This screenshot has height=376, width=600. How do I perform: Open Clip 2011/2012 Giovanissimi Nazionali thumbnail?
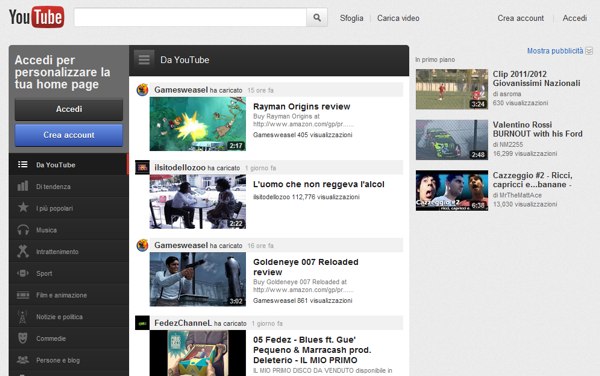(452, 89)
